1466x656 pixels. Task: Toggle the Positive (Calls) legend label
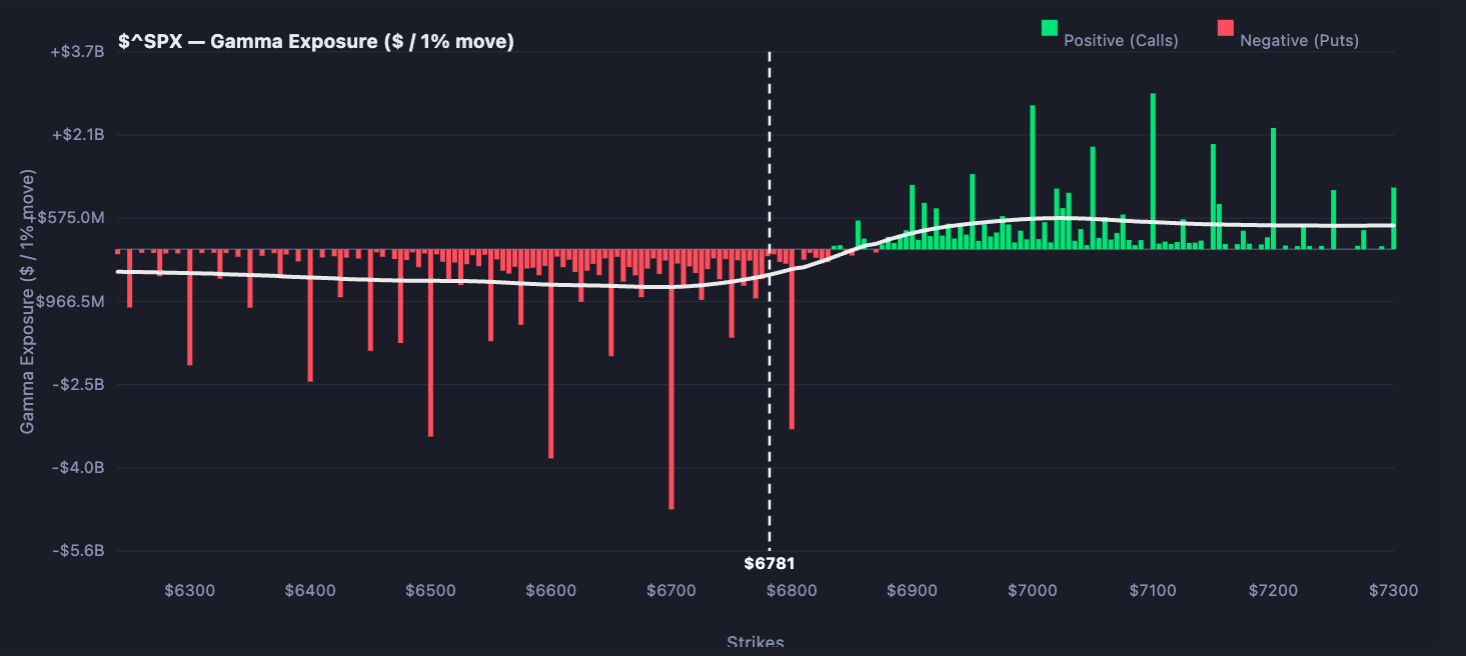click(1121, 41)
